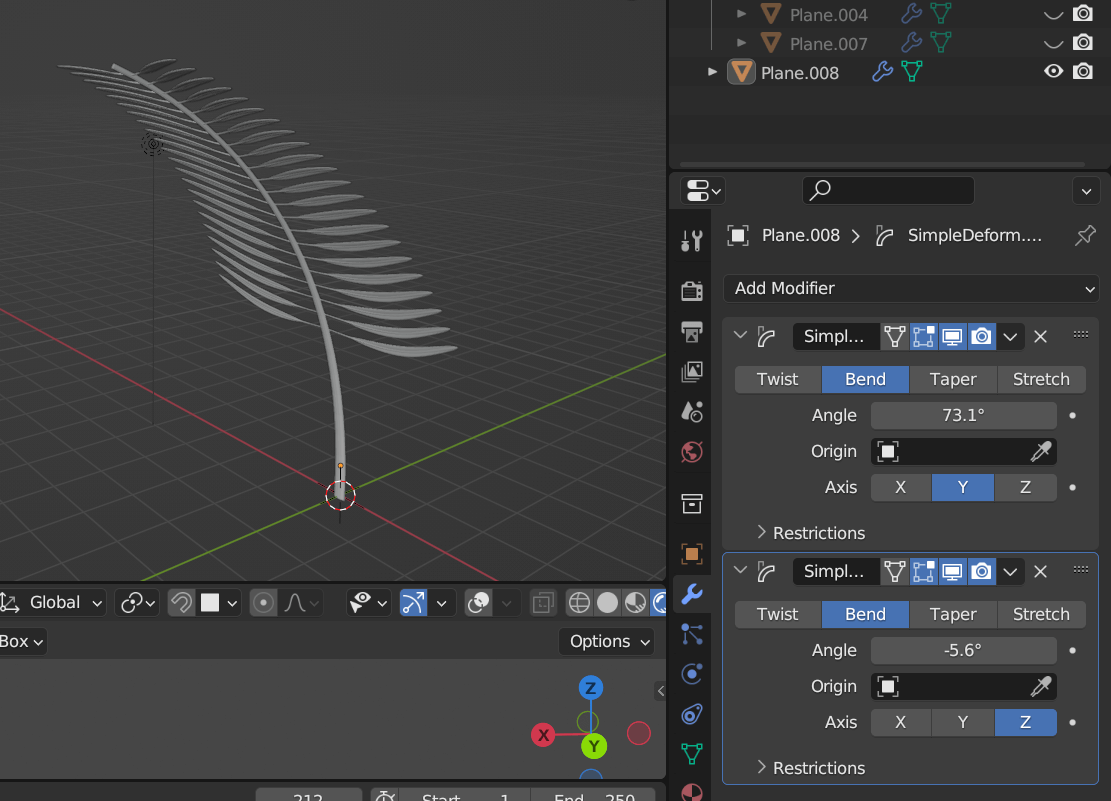Toggle hidden eye of Plane.007
This screenshot has height=801, width=1111.
click(x=1054, y=44)
